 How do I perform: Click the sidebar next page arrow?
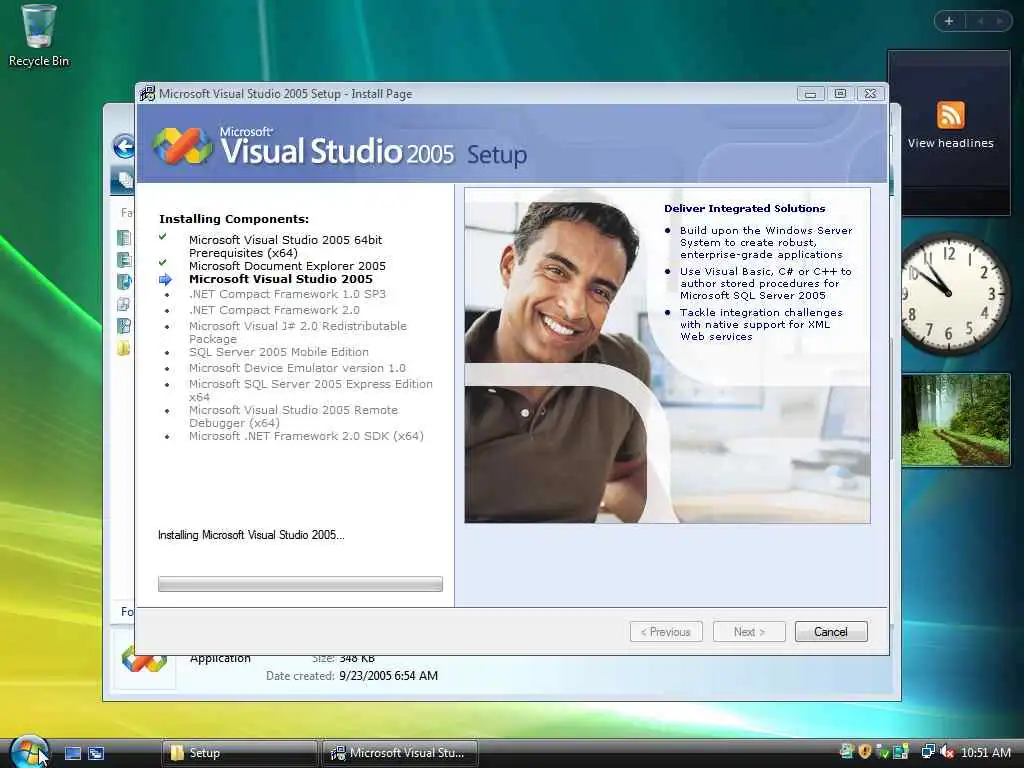click(999, 21)
